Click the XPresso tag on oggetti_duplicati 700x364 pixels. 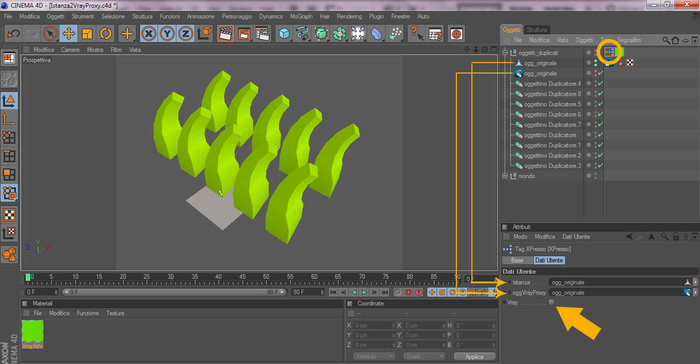609,52
